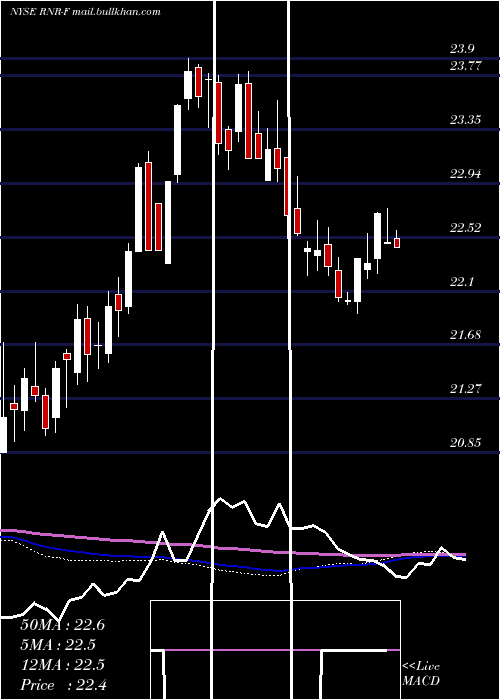Click the 22.94 price axis label

click(x=466, y=174)
